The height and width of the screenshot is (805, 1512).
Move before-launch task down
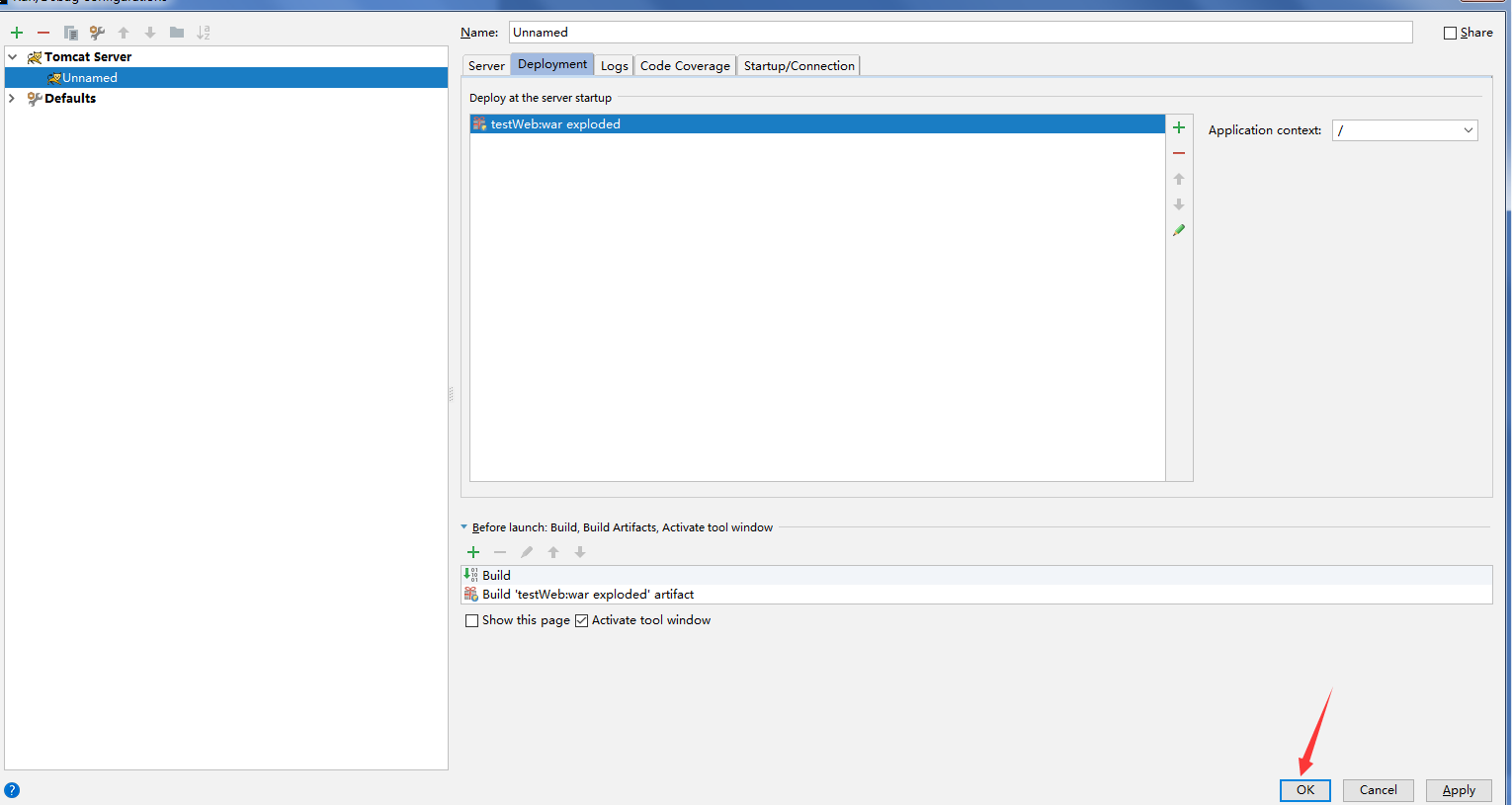tap(580, 552)
